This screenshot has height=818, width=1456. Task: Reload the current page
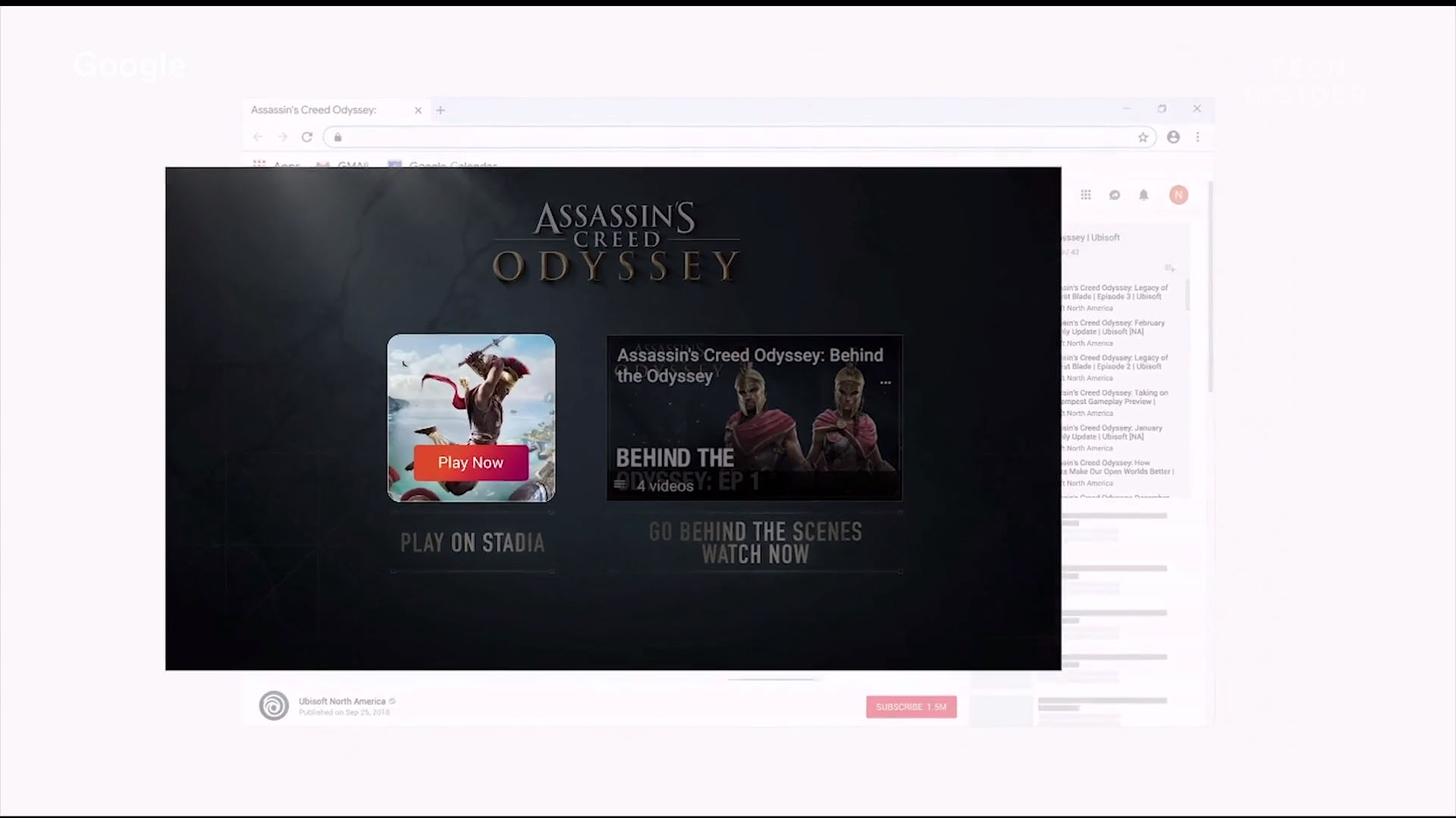click(306, 137)
